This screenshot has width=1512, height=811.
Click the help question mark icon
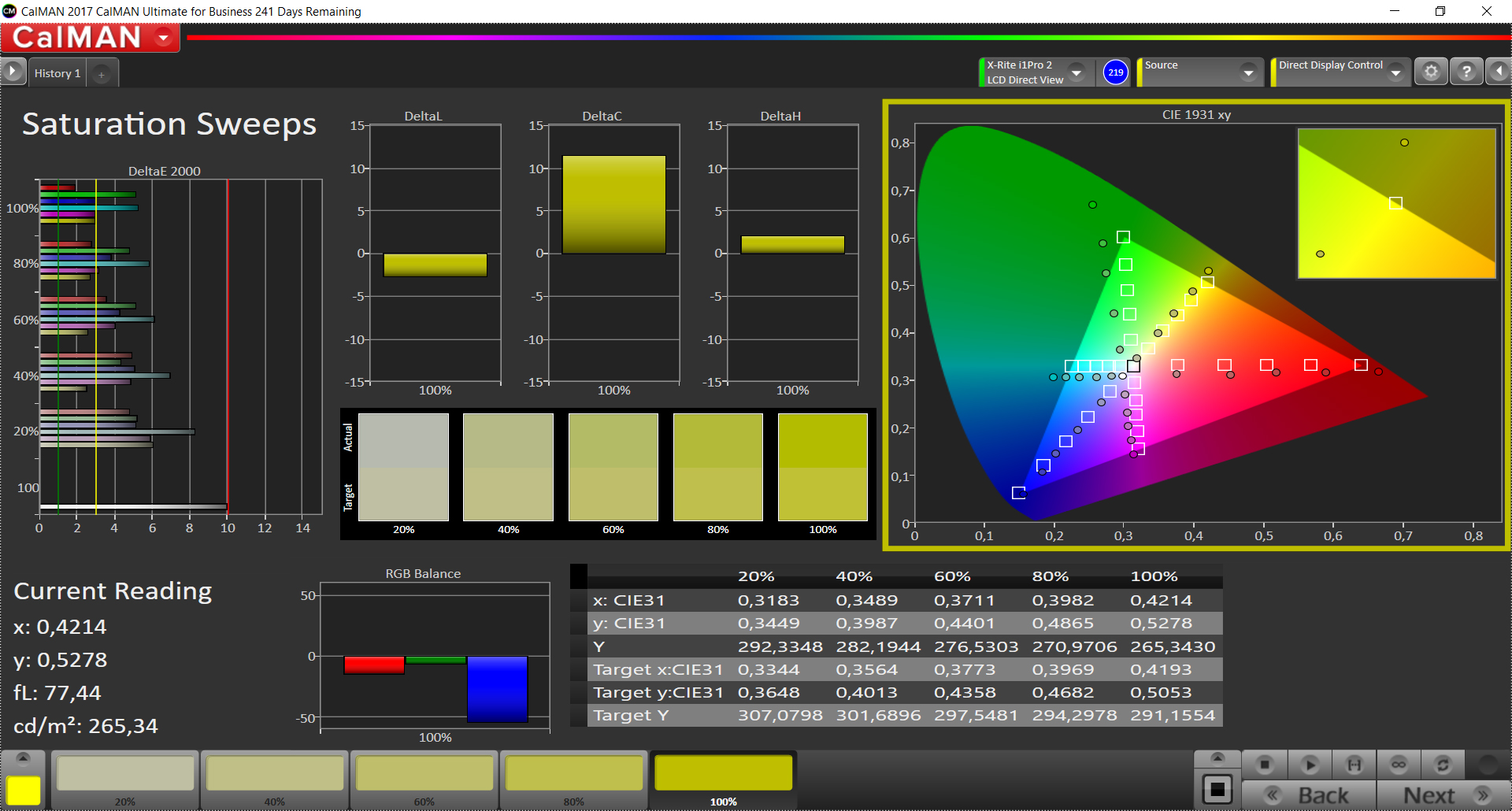click(1466, 72)
